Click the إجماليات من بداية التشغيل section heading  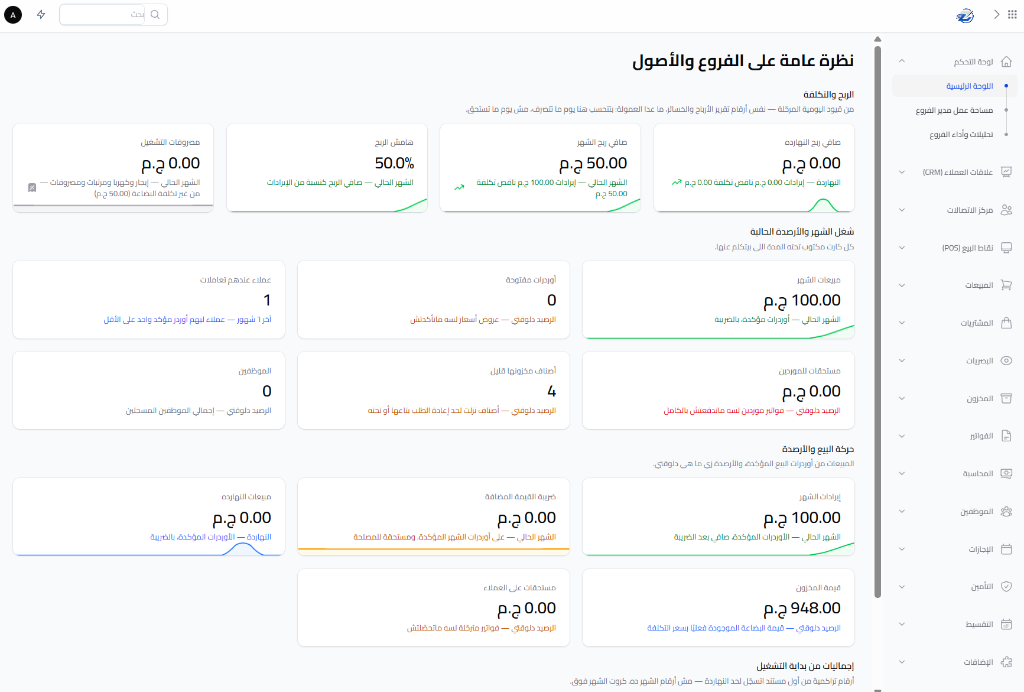805,667
